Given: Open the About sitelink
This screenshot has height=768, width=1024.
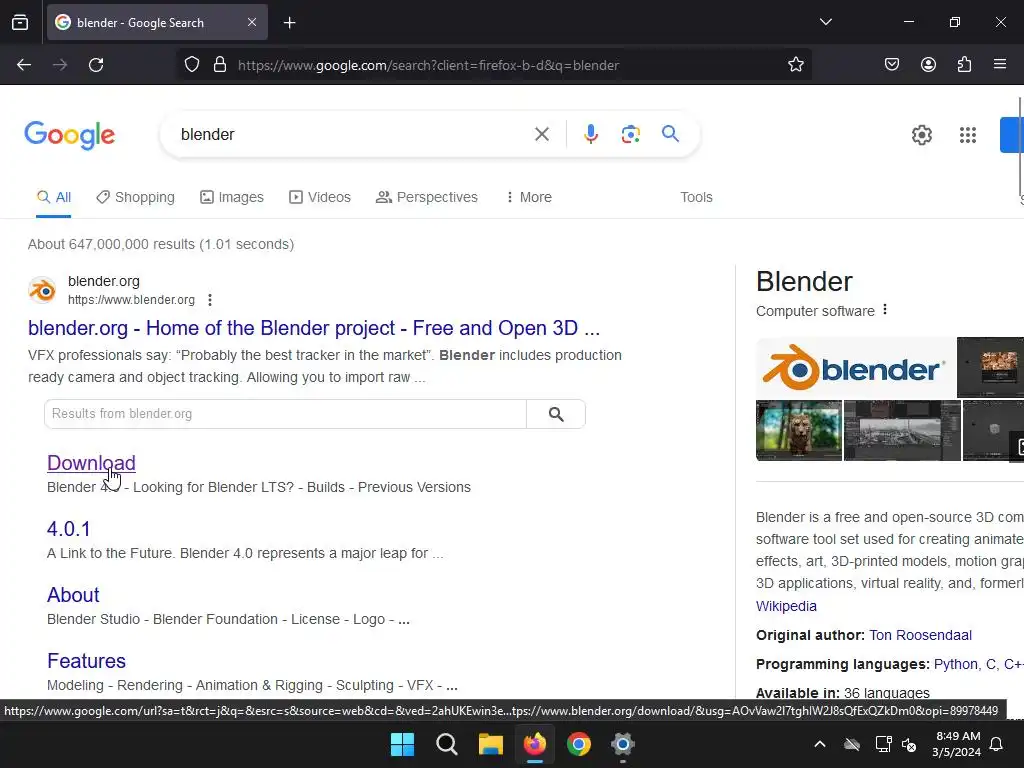Looking at the screenshot, I should click(73, 595).
